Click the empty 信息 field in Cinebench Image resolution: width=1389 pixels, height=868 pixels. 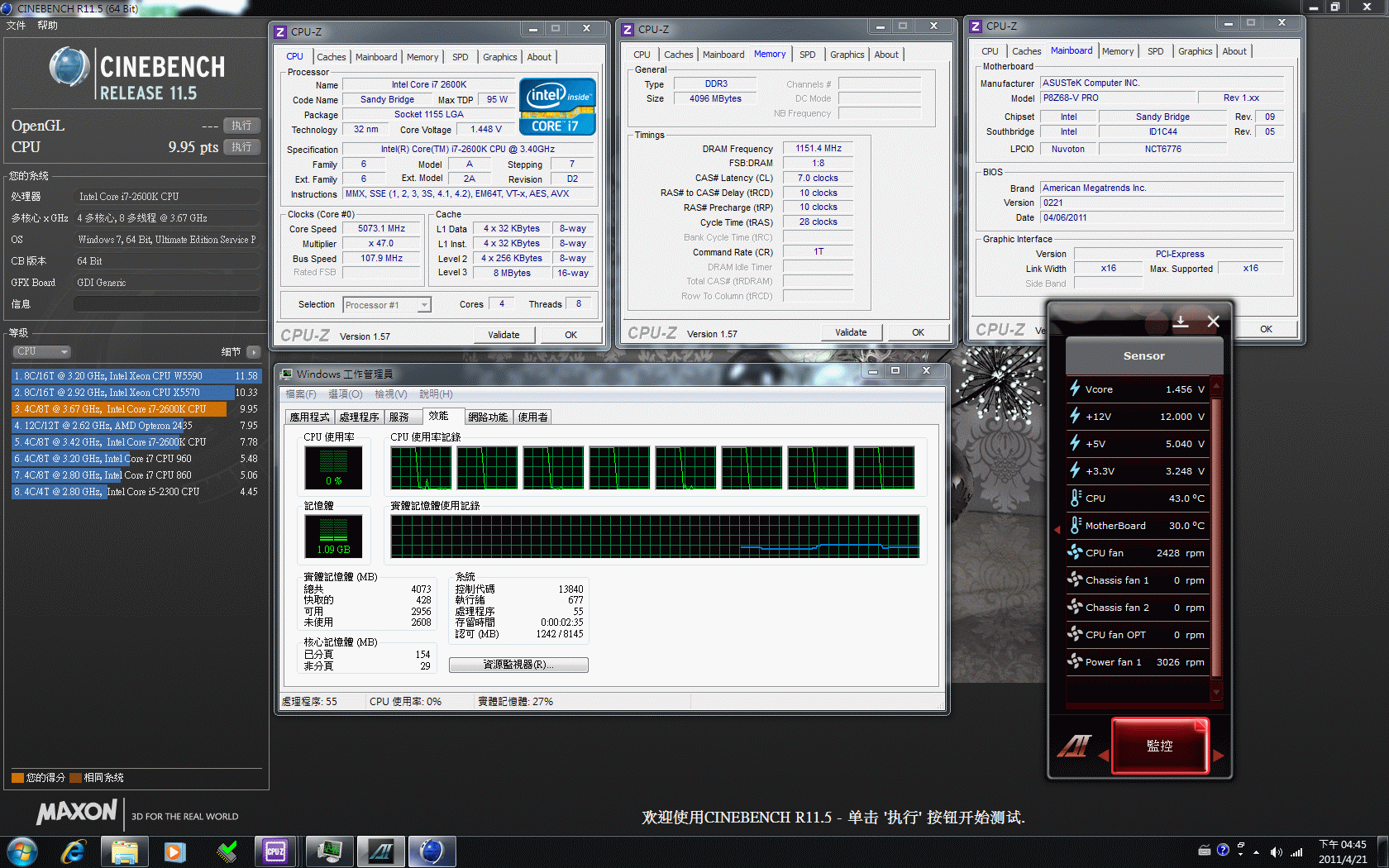pyautogui.click(x=166, y=304)
